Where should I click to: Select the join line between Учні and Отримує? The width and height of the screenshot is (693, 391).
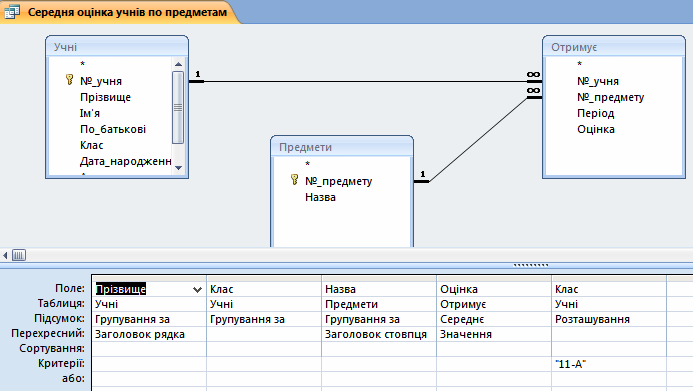(365, 81)
